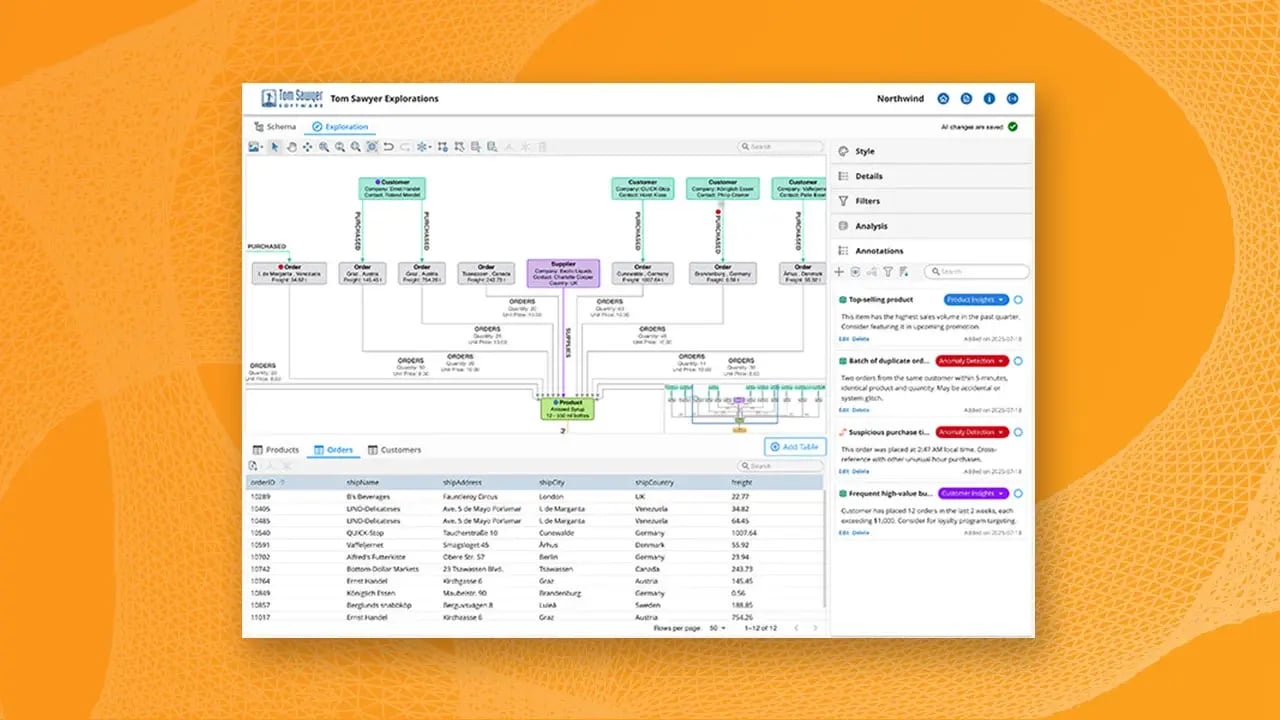The image size is (1280, 720).
Task: Select the purple Supplier node
Action: click(563, 274)
